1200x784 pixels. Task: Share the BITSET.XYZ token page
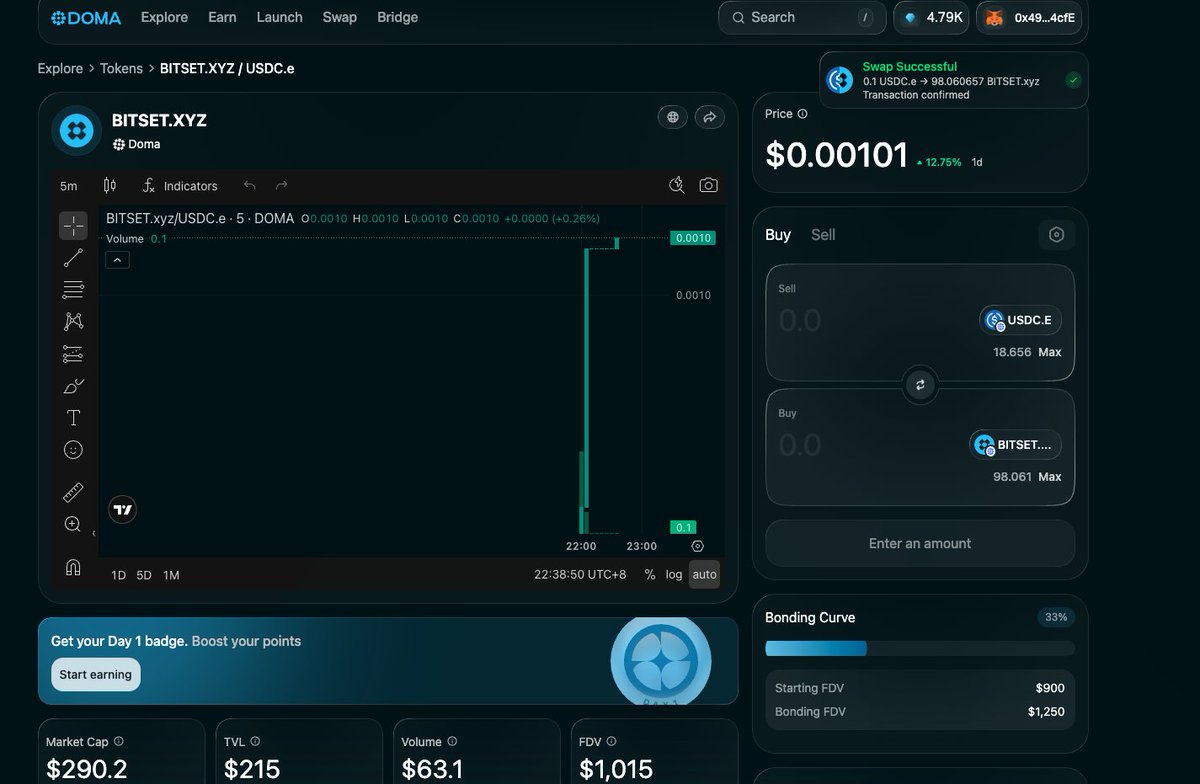(x=709, y=117)
